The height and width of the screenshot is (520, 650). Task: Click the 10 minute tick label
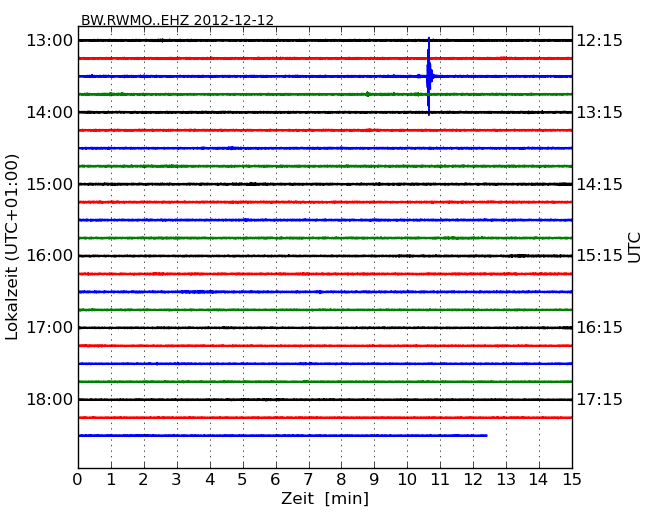point(407,480)
